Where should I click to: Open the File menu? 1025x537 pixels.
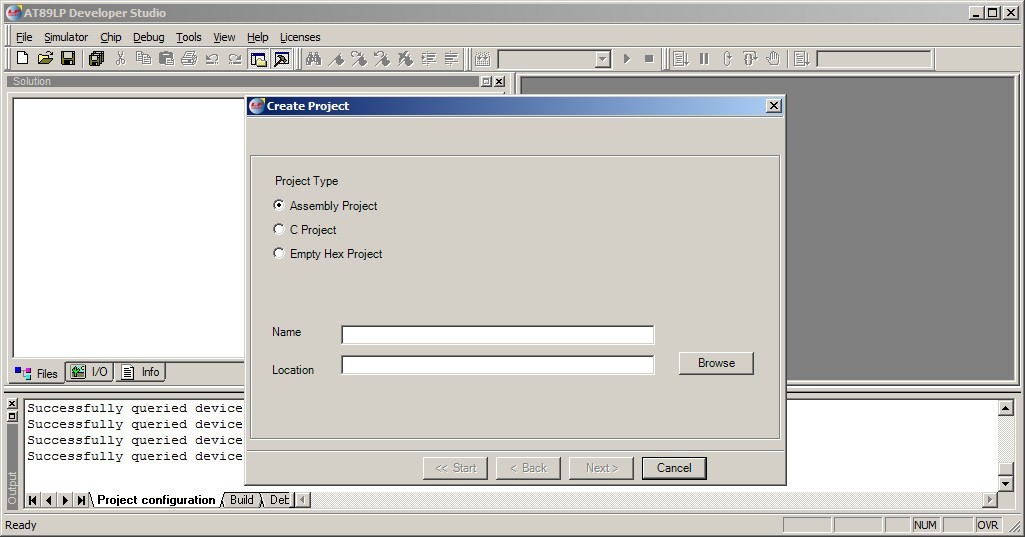point(24,37)
